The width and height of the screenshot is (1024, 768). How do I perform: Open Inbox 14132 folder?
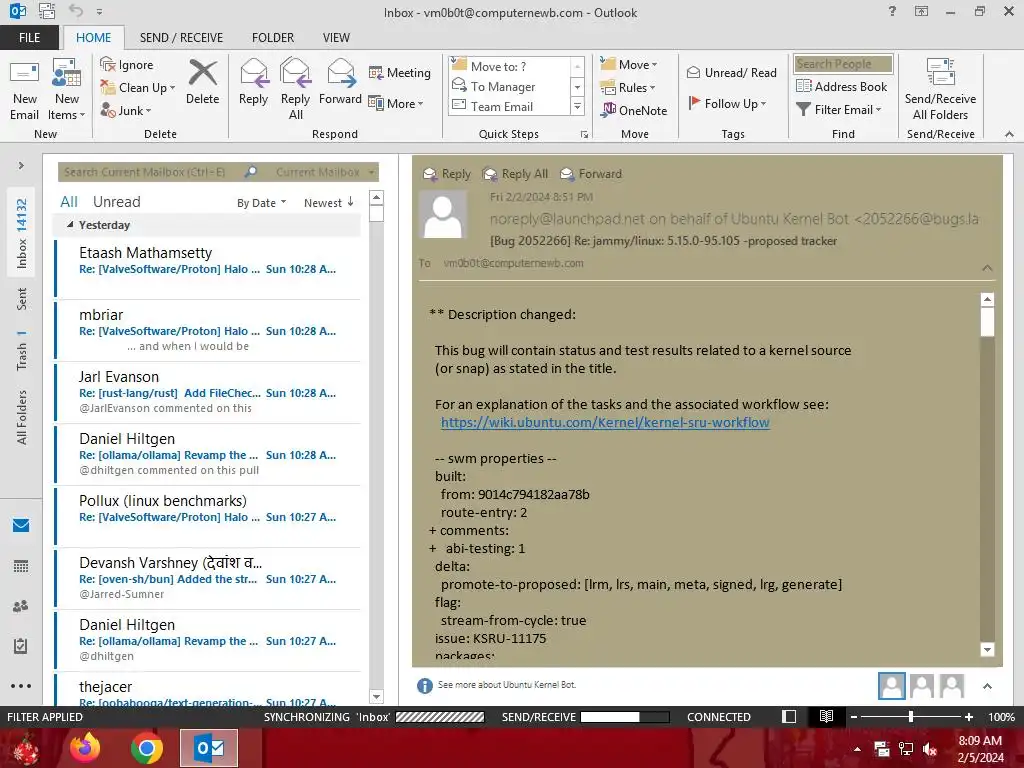coord(22,234)
